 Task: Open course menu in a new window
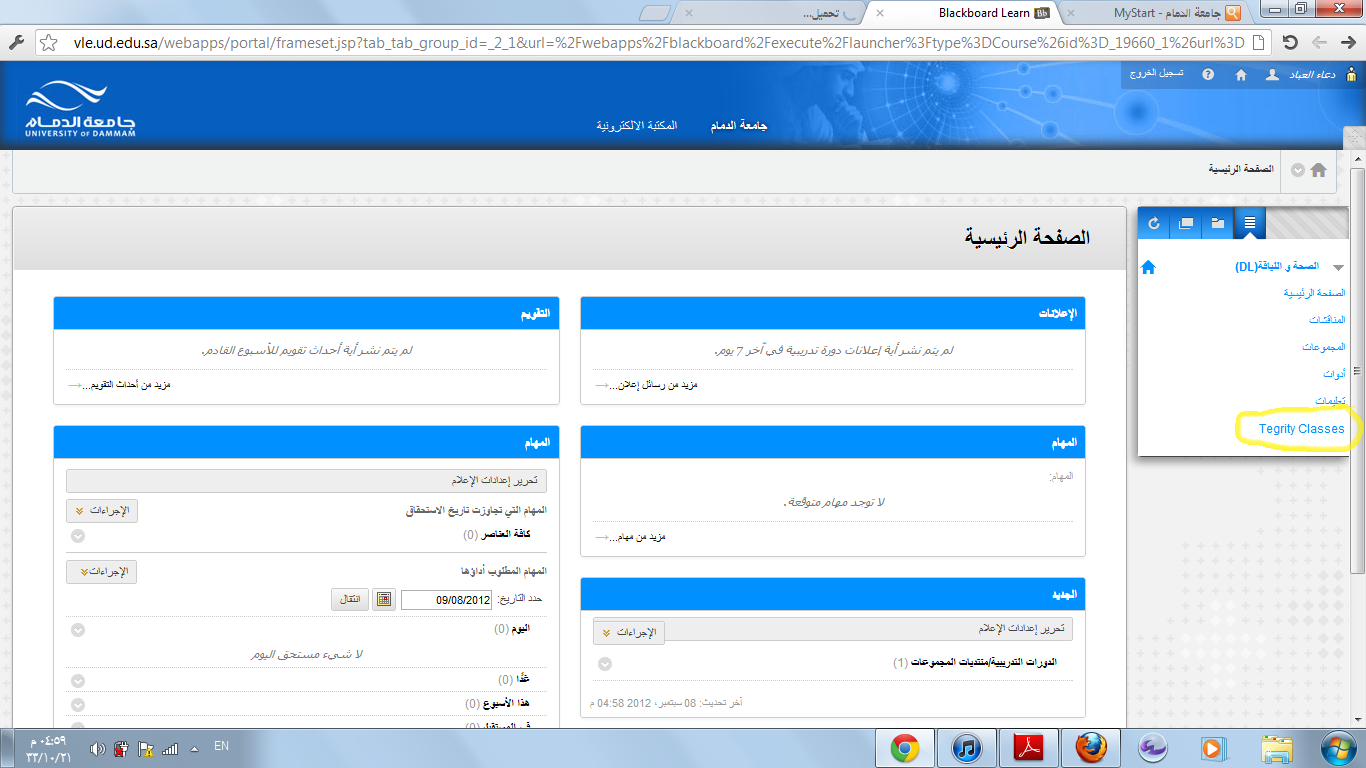pos(1186,223)
